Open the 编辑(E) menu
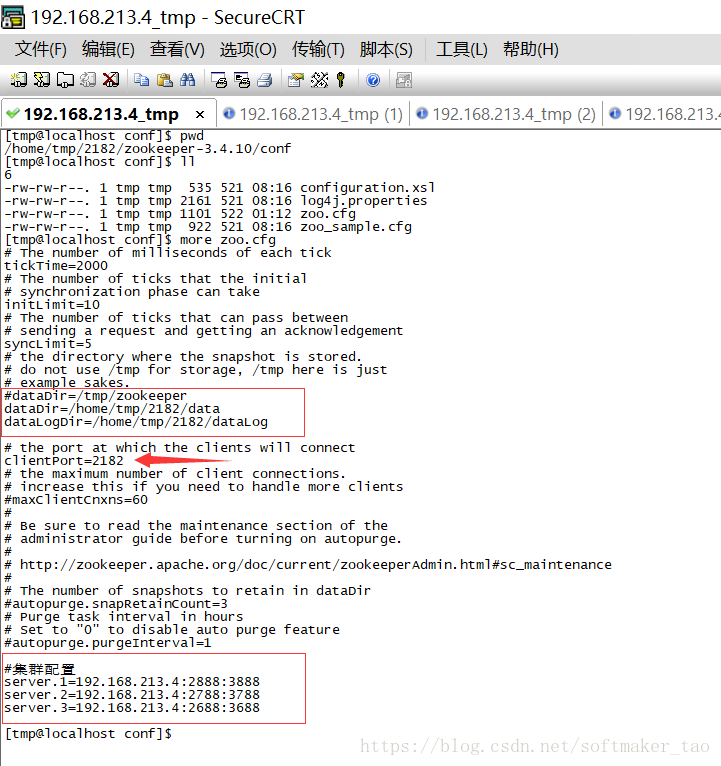The image size is (721, 766). tap(108, 49)
